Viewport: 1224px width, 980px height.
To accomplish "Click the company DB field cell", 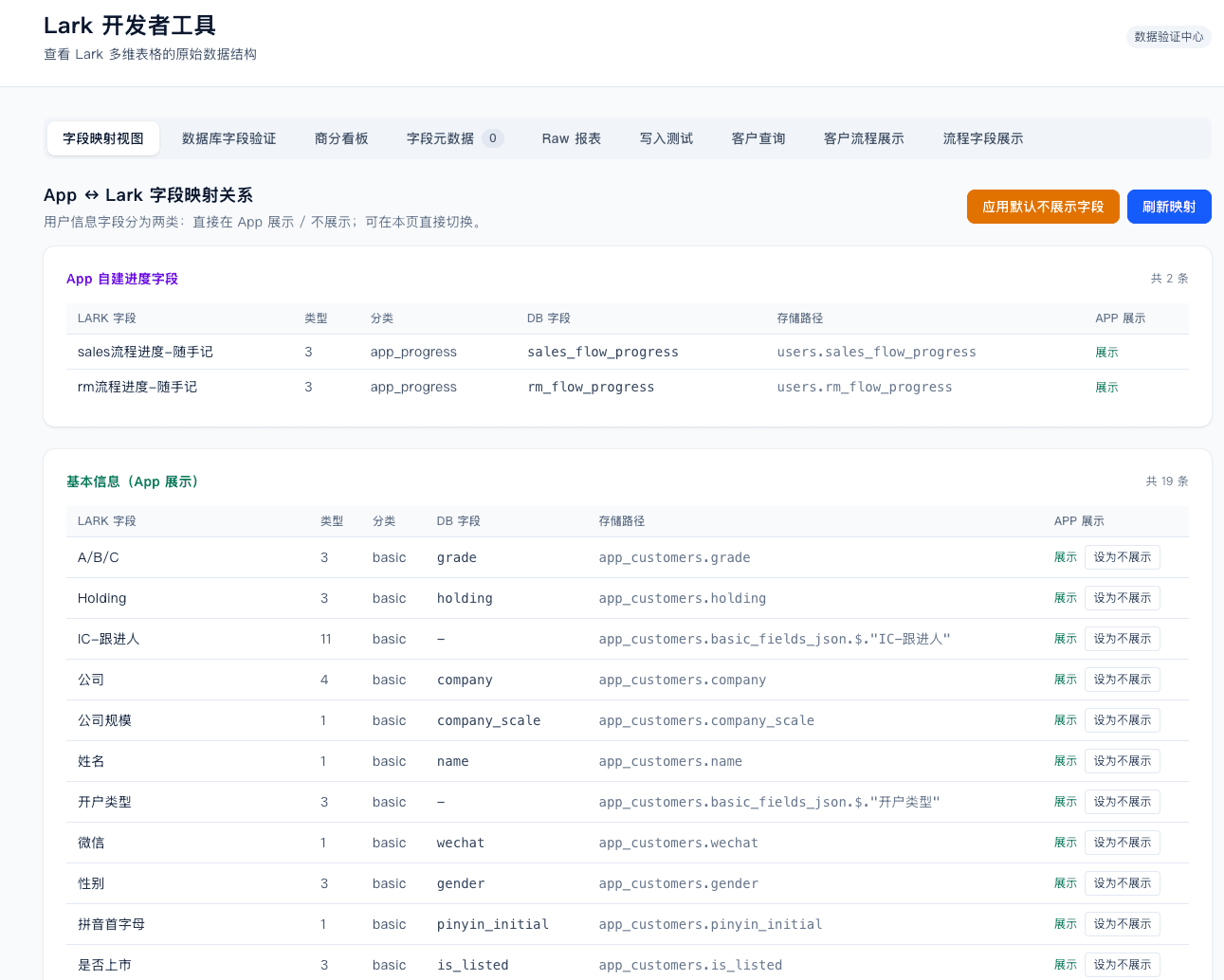I will coord(465,680).
